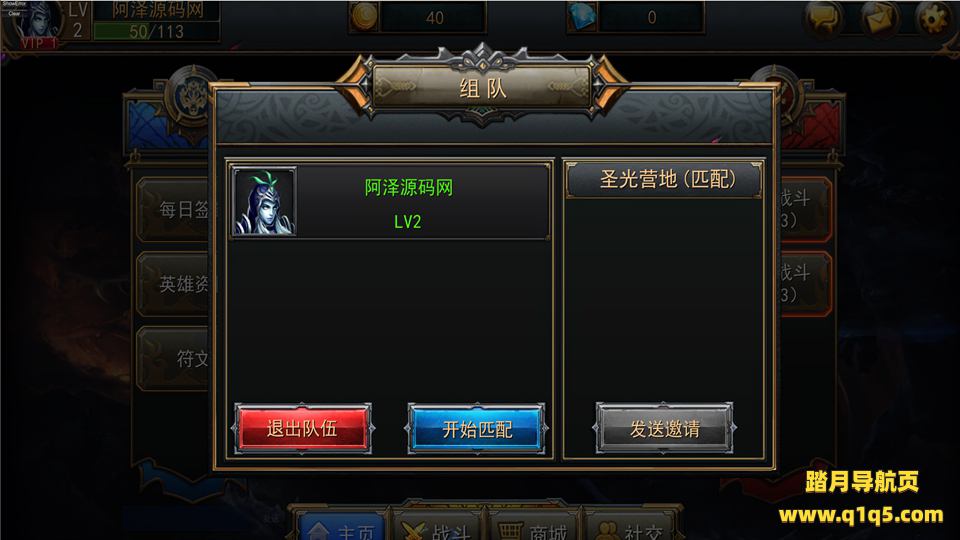Click 开始匹配 blue button
The height and width of the screenshot is (540, 960).
coord(476,428)
